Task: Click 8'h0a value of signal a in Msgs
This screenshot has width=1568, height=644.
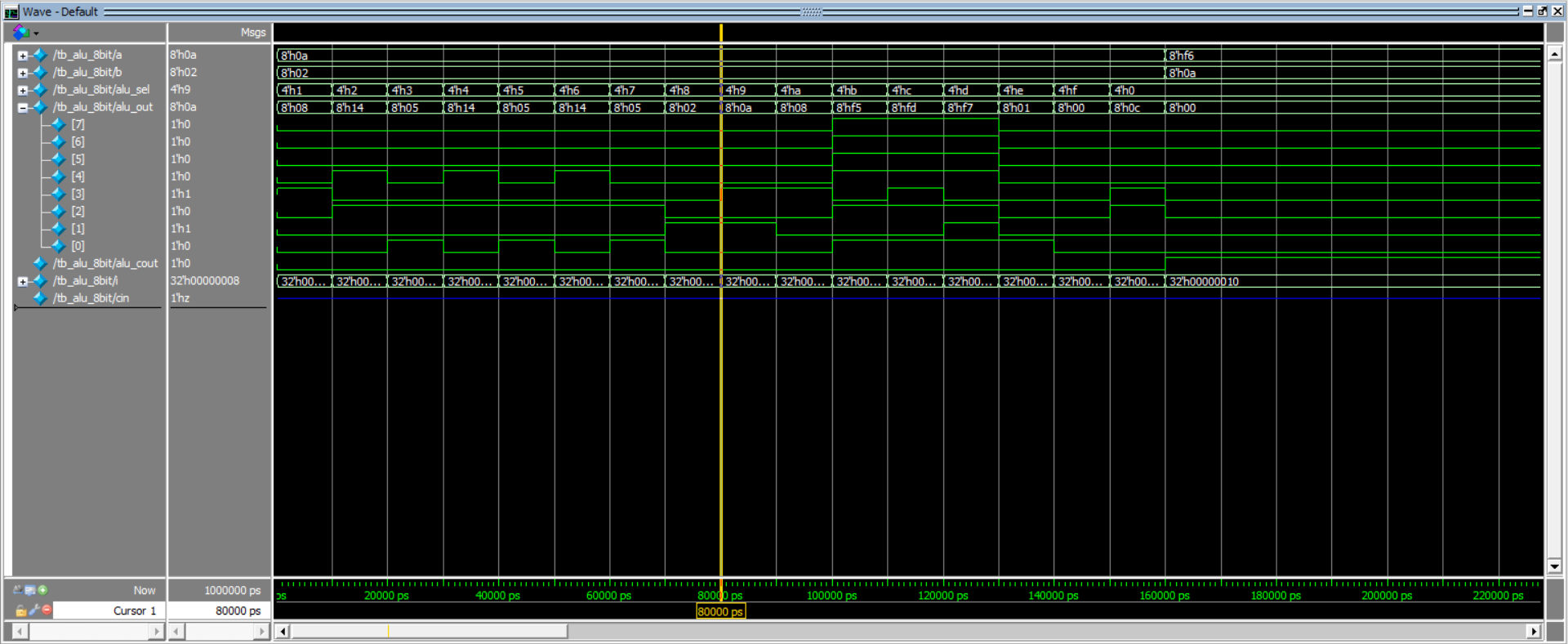Action: (183, 55)
